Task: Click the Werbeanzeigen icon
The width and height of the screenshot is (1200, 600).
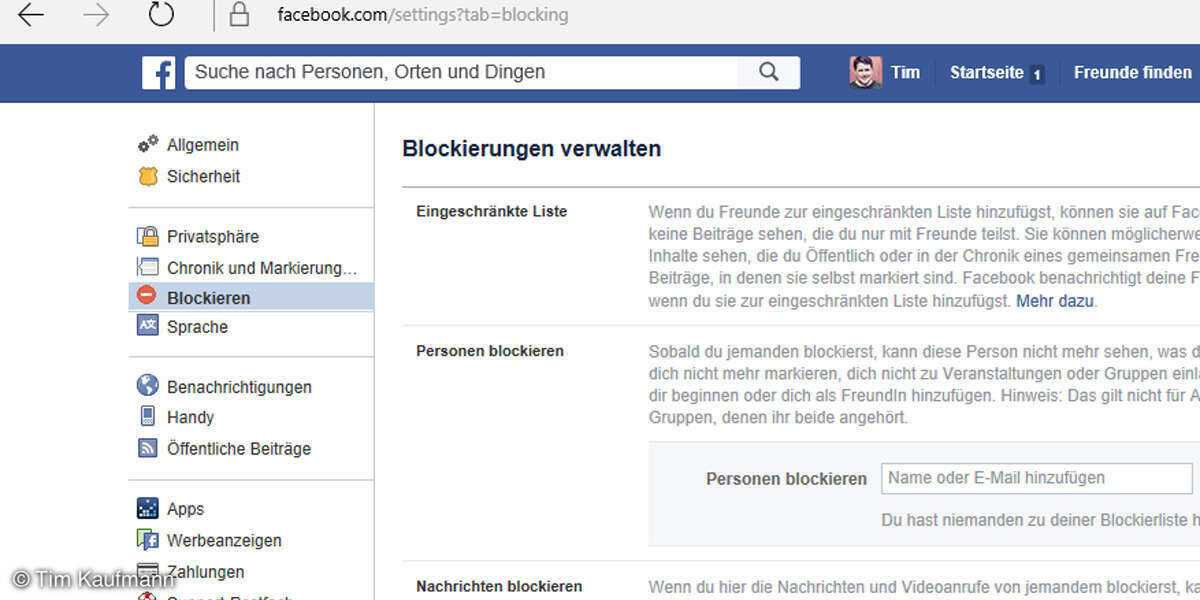Action: 148,540
